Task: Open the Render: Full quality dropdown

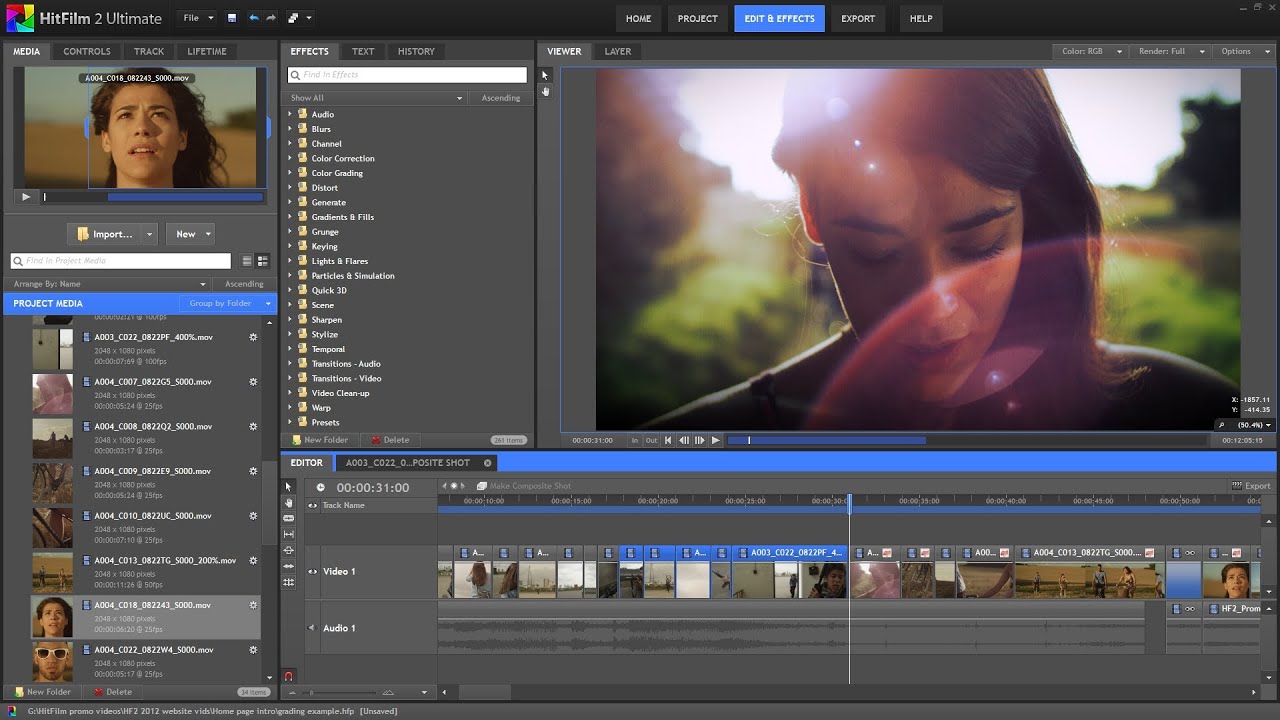Action: click(x=1170, y=51)
